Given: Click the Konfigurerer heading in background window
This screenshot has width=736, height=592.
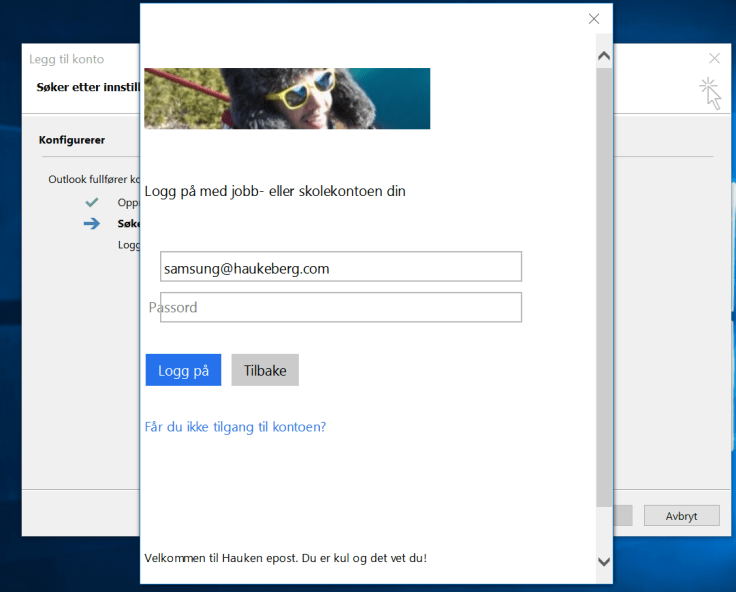Looking at the screenshot, I should [72, 140].
